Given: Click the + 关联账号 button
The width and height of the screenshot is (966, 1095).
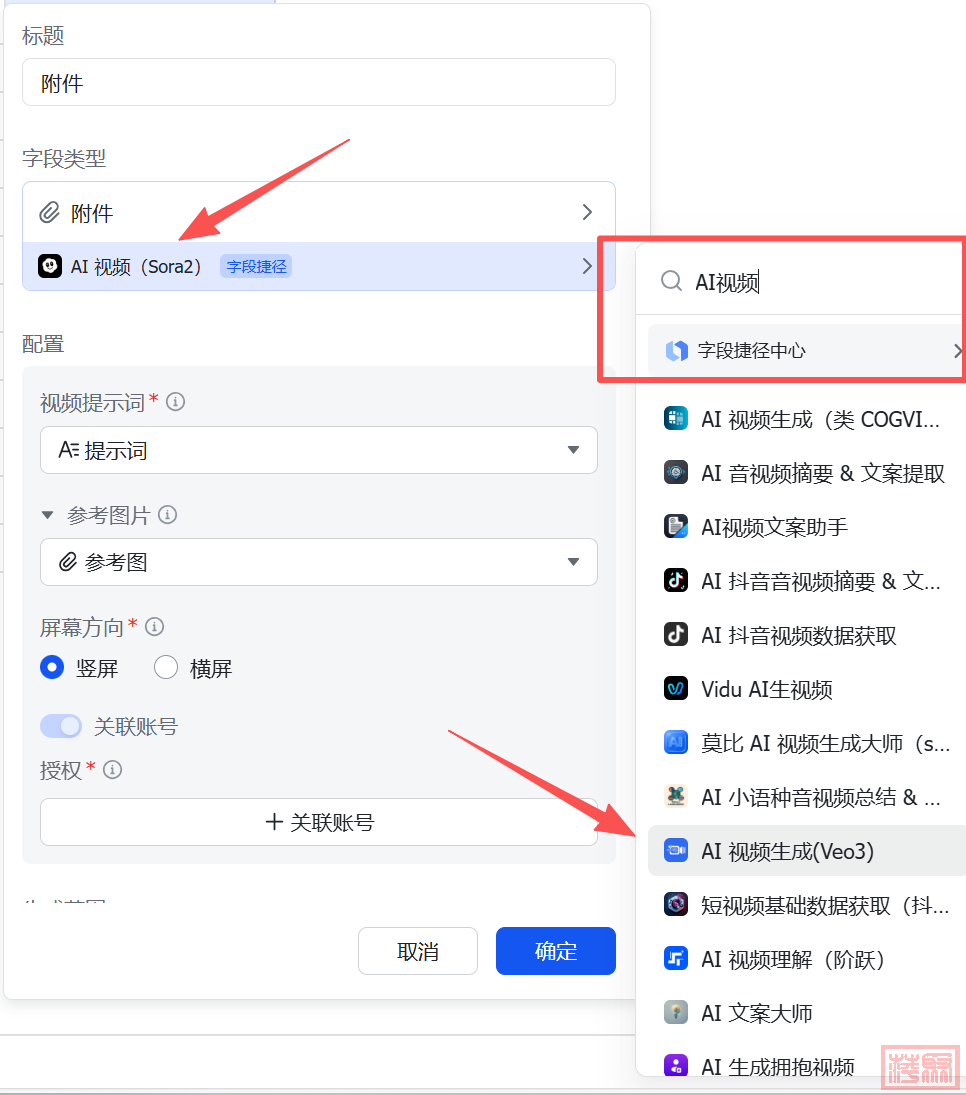Looking at the screenshot, I should coord(318,822).
